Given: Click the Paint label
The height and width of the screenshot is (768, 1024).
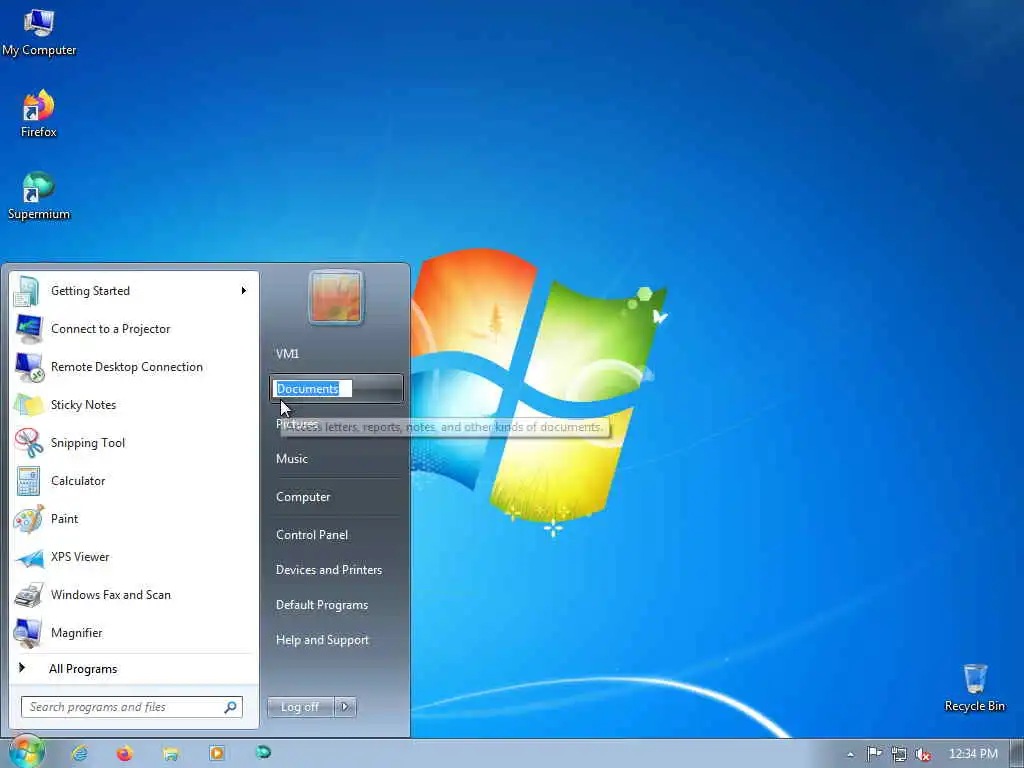Looking at the screenshot, I should pyautogui.click(x=64, y=519).
